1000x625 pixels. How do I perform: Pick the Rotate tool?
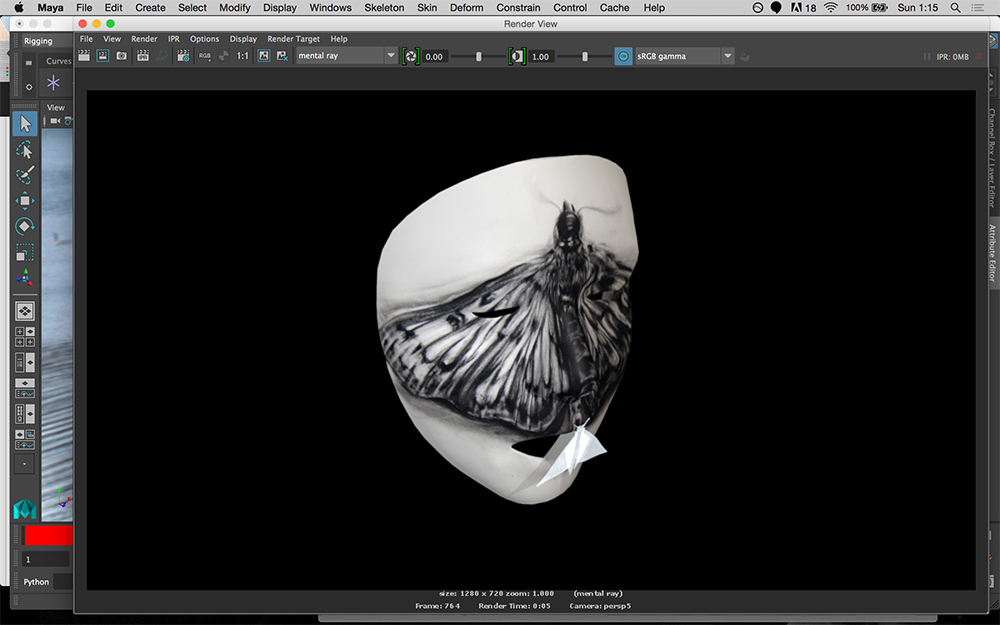point(25,227)
